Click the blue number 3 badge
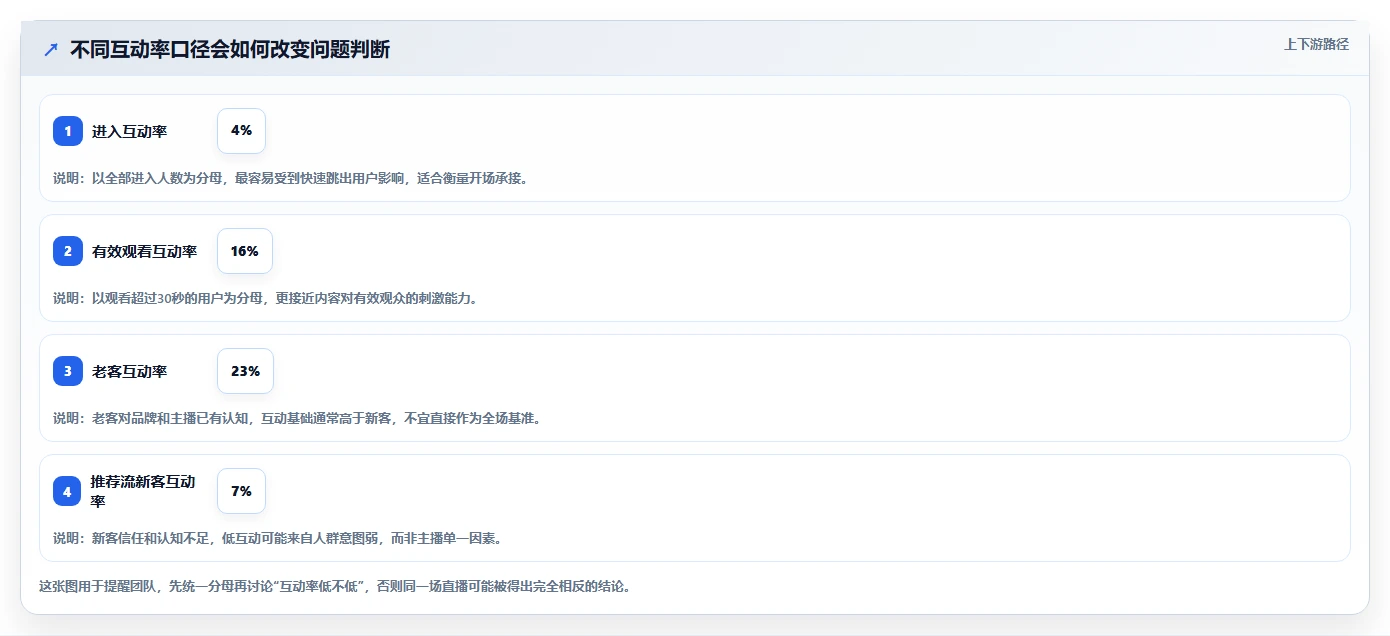The image size is (1390, 636). 68,371
